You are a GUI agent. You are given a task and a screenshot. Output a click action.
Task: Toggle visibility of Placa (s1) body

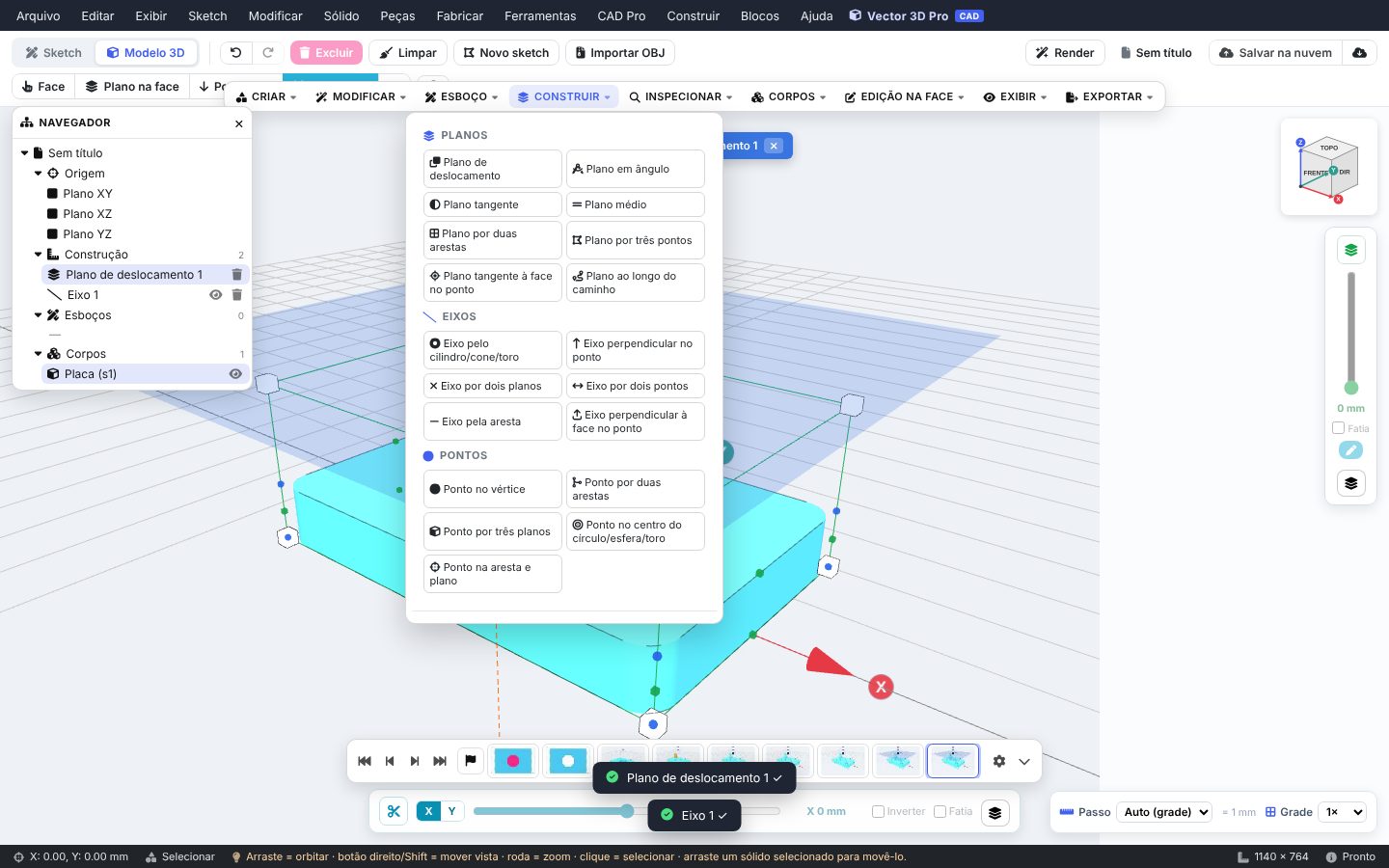(x=235, y=374)
